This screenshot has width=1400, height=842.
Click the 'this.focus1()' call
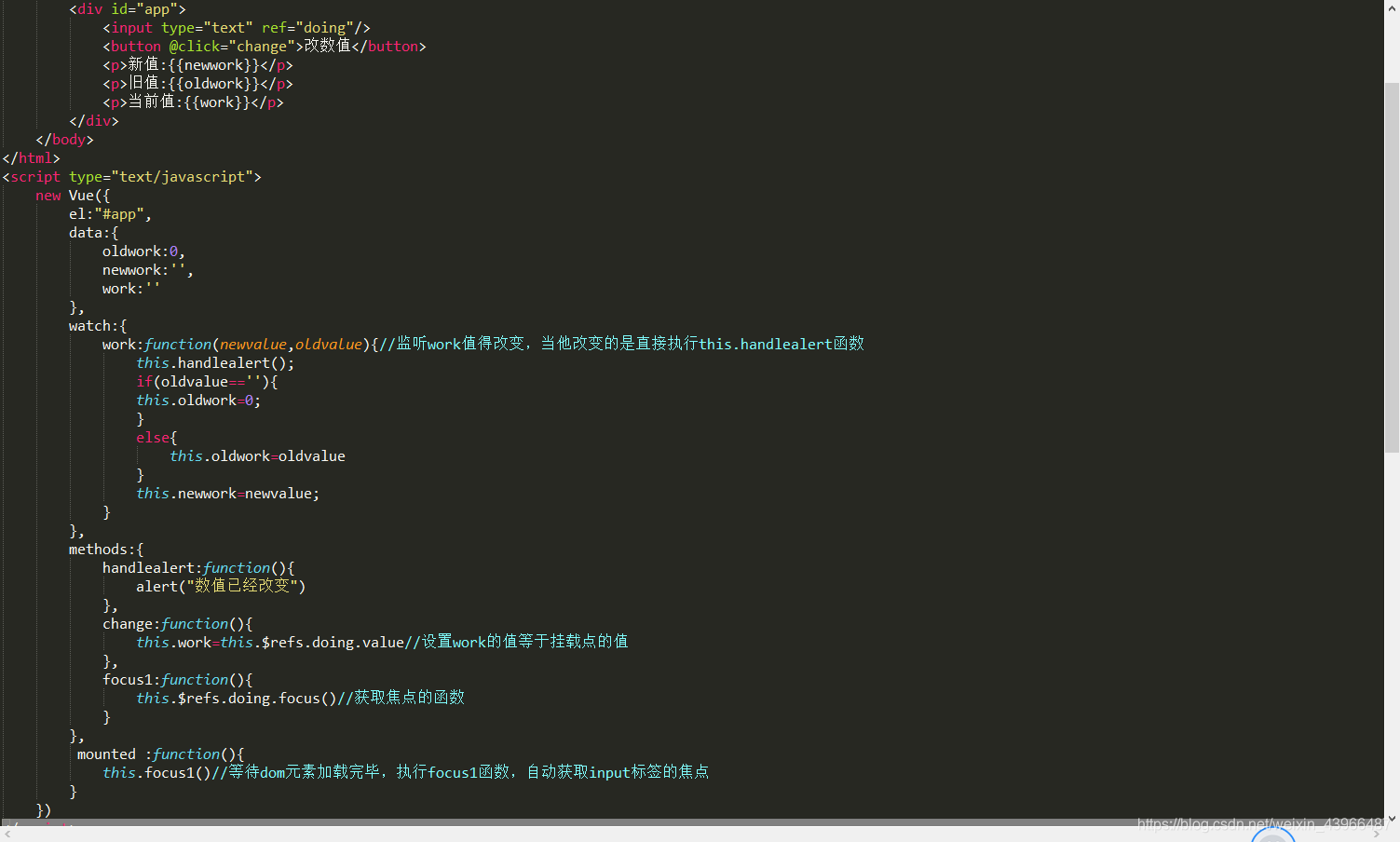tap(156, 773)
